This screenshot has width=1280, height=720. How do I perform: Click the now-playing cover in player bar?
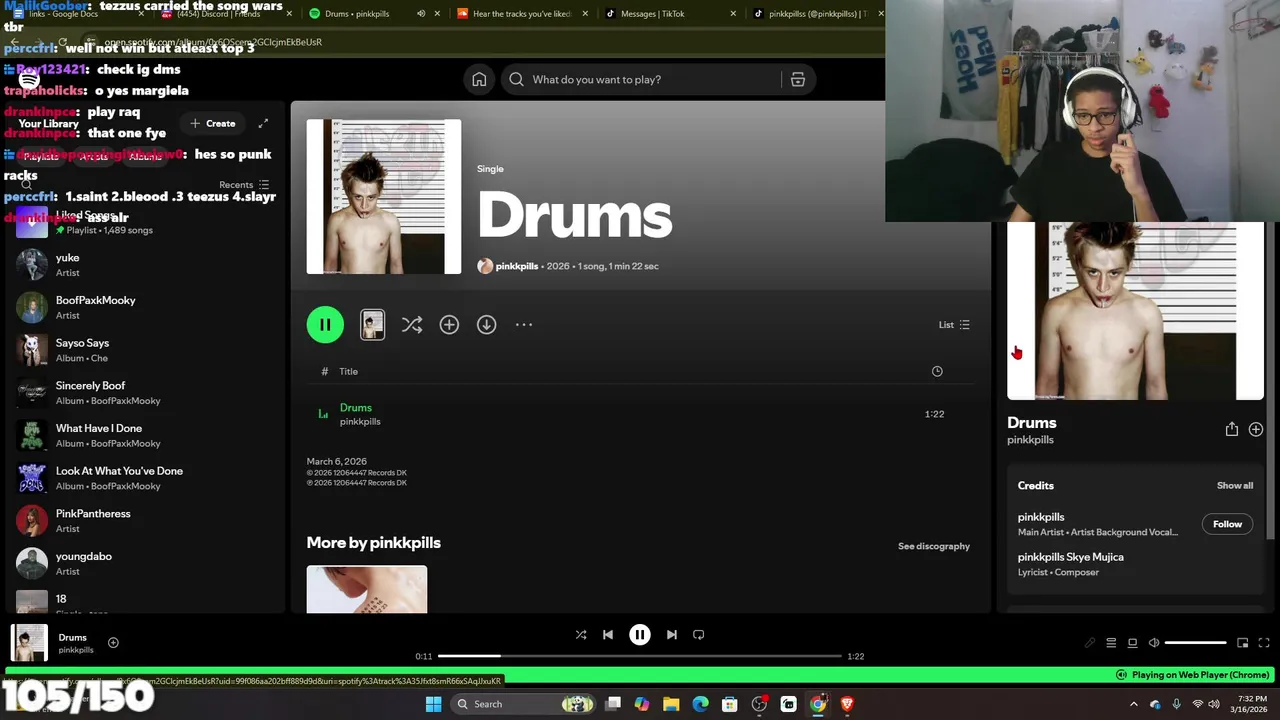click(29, 643)
